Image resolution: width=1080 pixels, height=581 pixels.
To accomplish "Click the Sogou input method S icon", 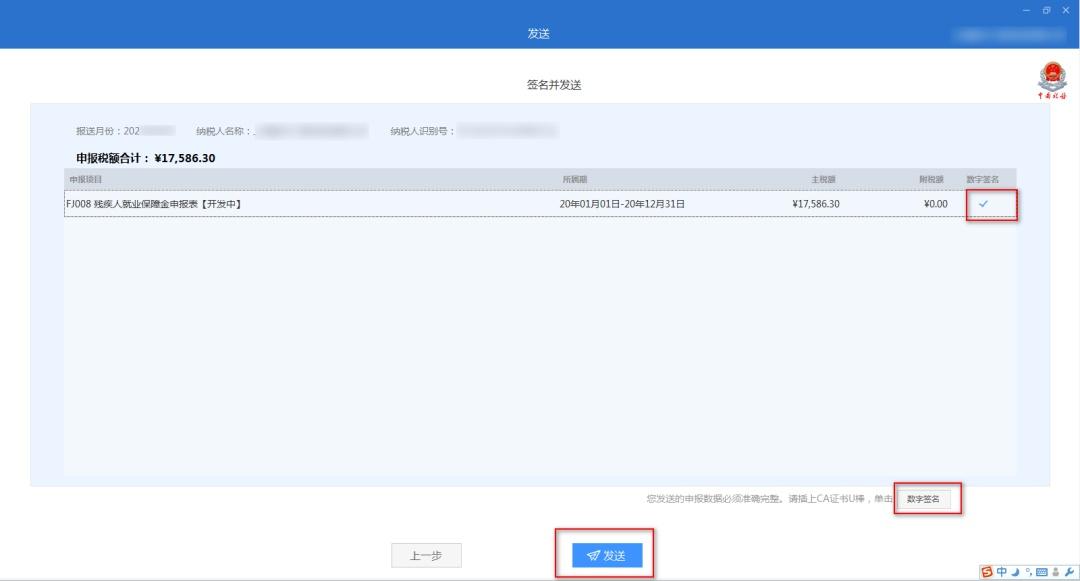I will click(x=987, y=572).
